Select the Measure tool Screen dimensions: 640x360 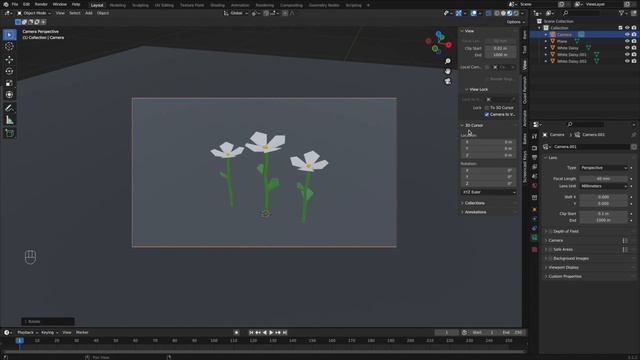tap(9, 120)
